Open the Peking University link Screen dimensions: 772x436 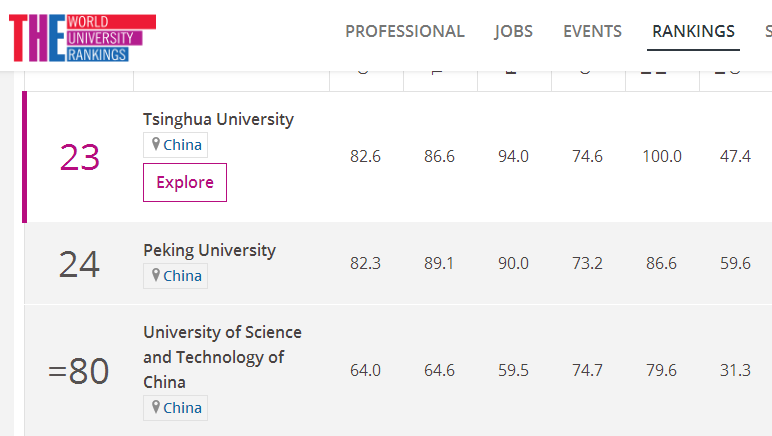pyautogui.click(x=209, y=250)
